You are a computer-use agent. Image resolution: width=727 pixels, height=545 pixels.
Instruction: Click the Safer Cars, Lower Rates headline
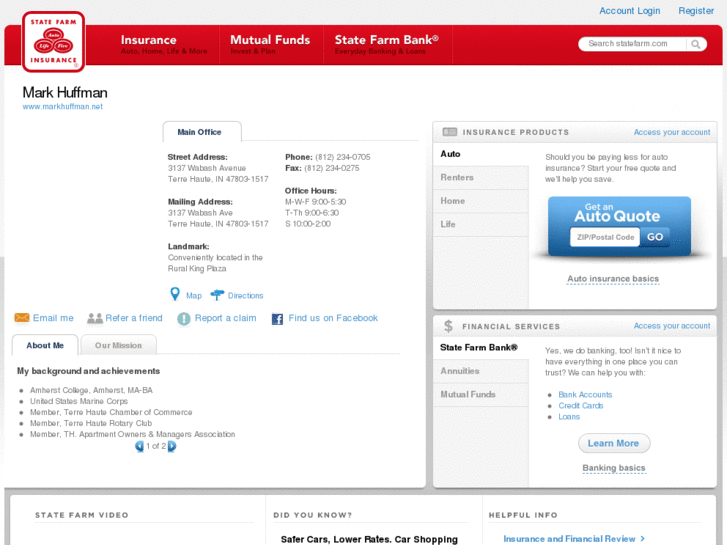(x=369, y=539)
